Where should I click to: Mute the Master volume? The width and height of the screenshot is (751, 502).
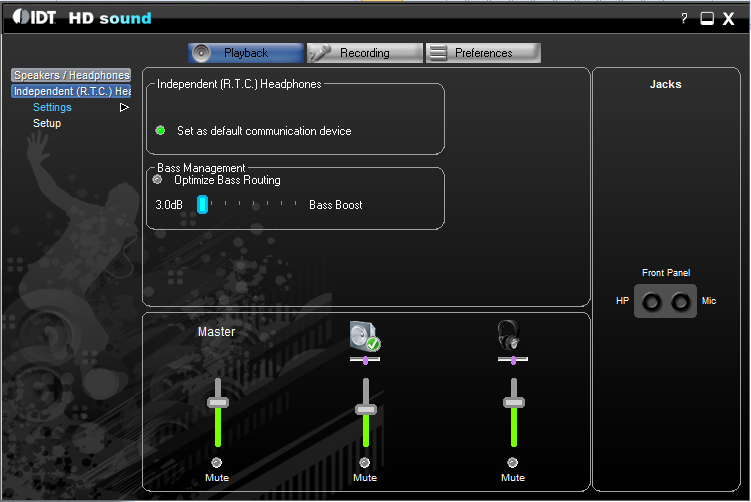tap(217, 463)
